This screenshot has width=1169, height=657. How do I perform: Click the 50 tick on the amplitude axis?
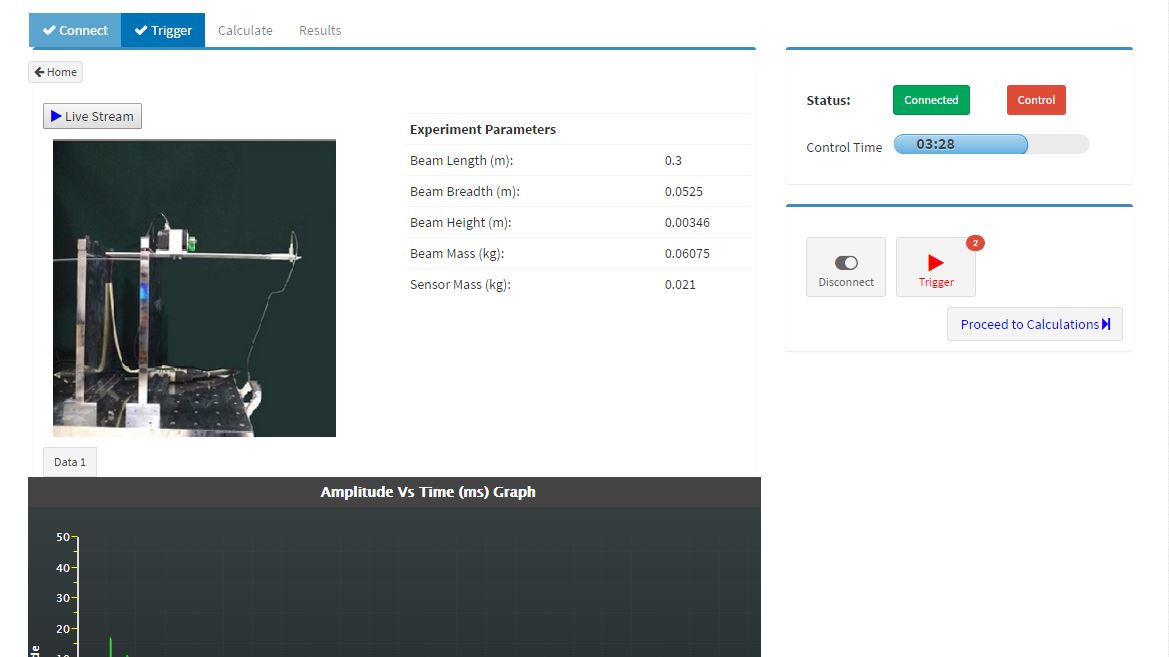tap(63, 537)
